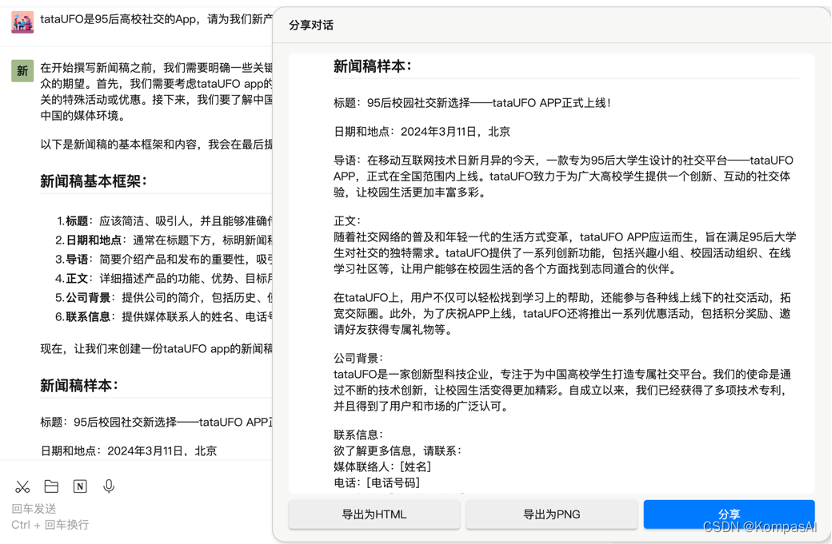Screen dimensions: 832x544
Task: Click the blue 分享 button
Action: [729, 514]
